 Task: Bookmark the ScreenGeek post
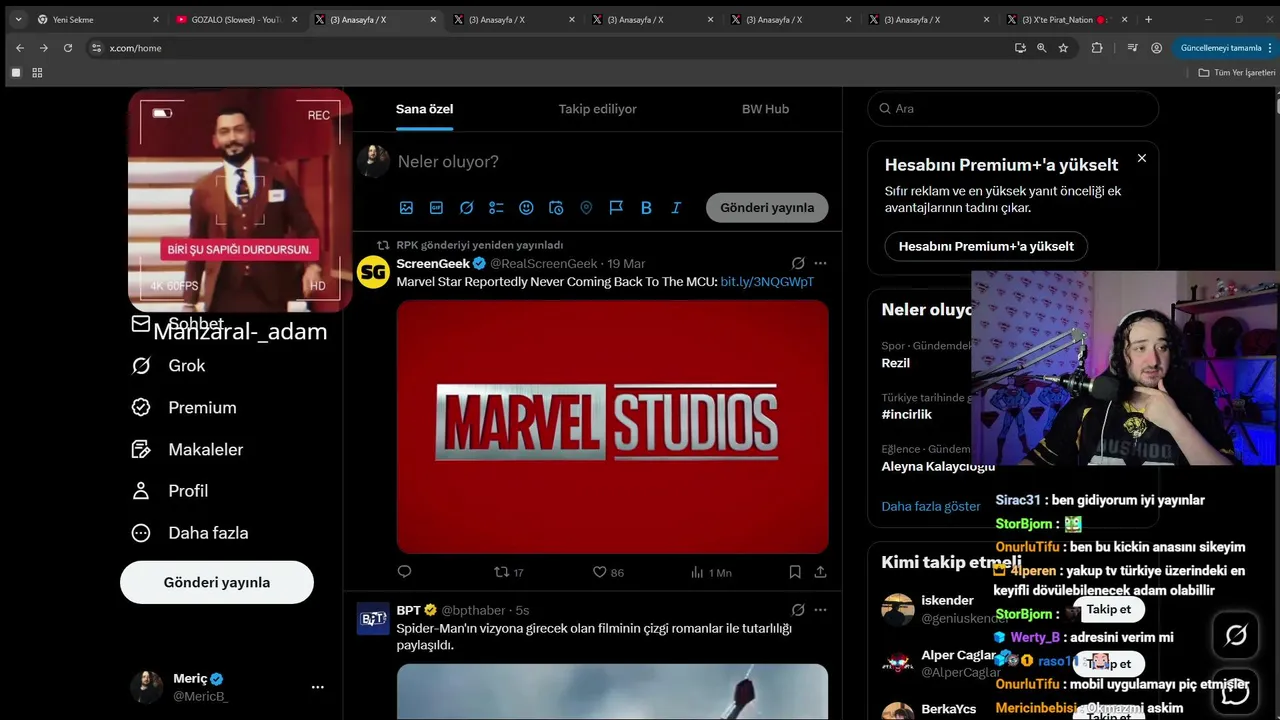795,572
